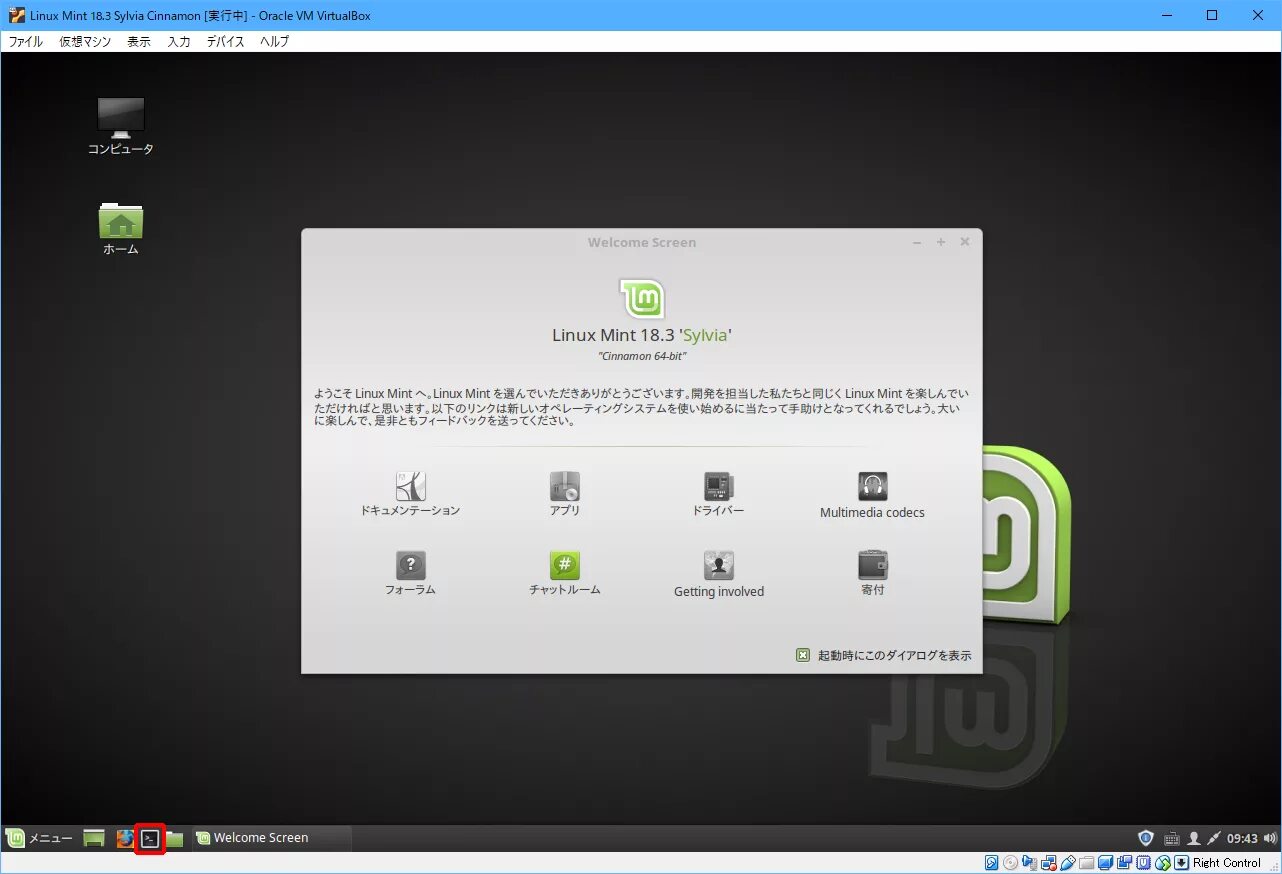Click the user applet tray icon
This screenshot has width=1282, height=874.
(1194, 838)
